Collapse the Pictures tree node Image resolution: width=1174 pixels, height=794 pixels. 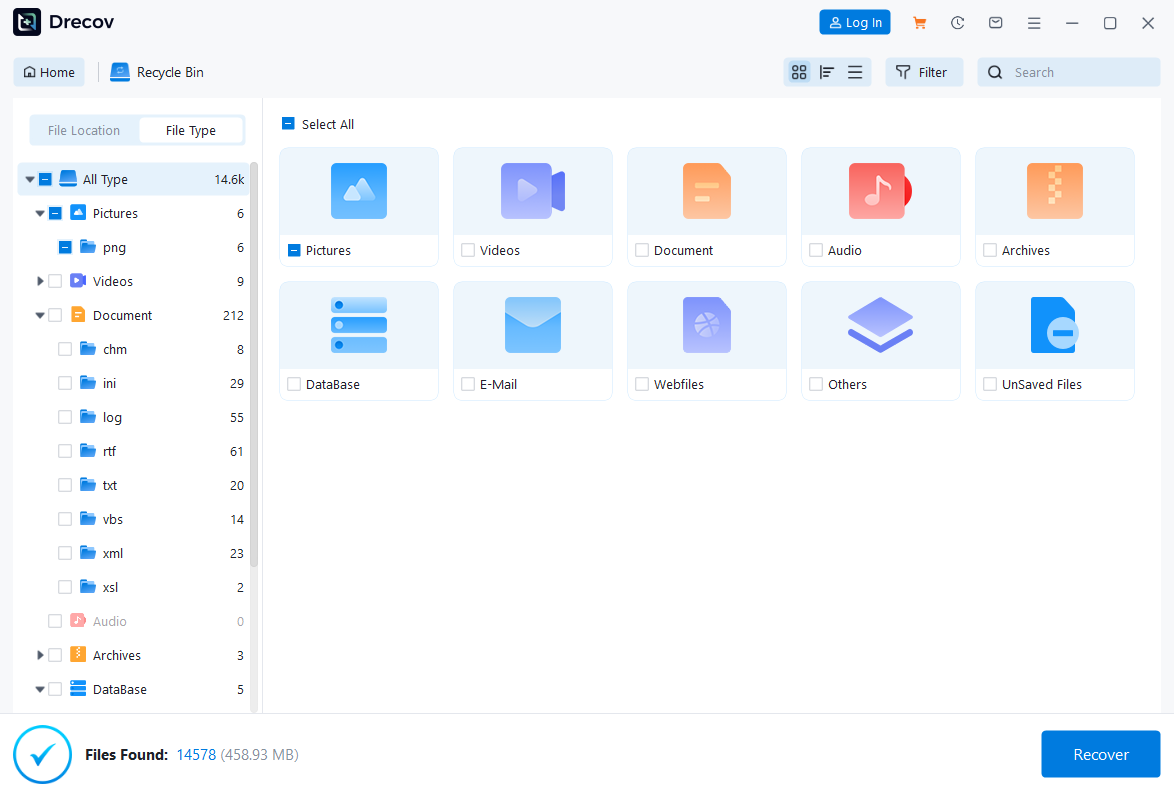click(40, 213)
